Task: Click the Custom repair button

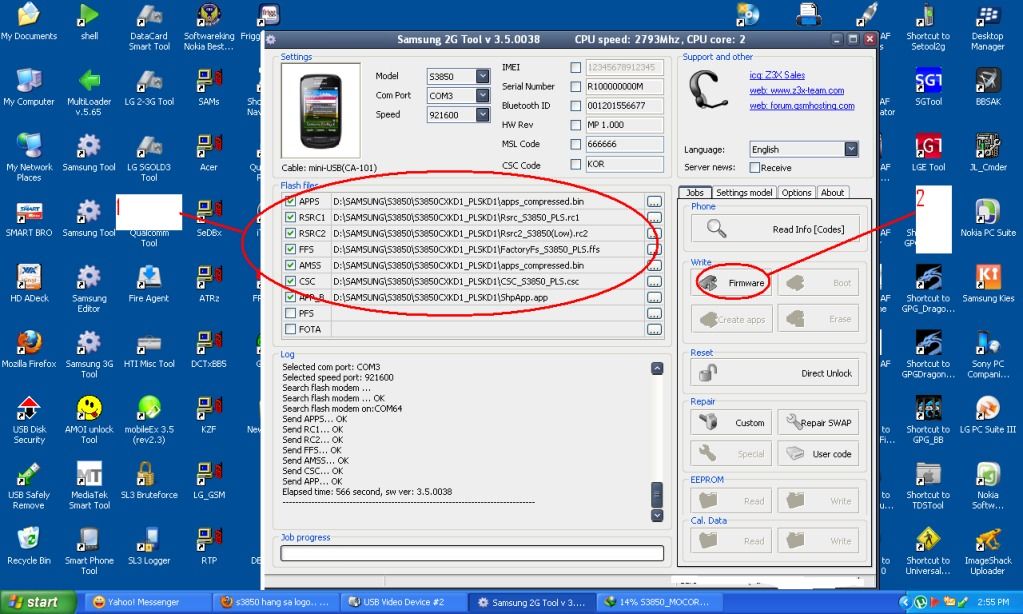Action: click(731, 423)
